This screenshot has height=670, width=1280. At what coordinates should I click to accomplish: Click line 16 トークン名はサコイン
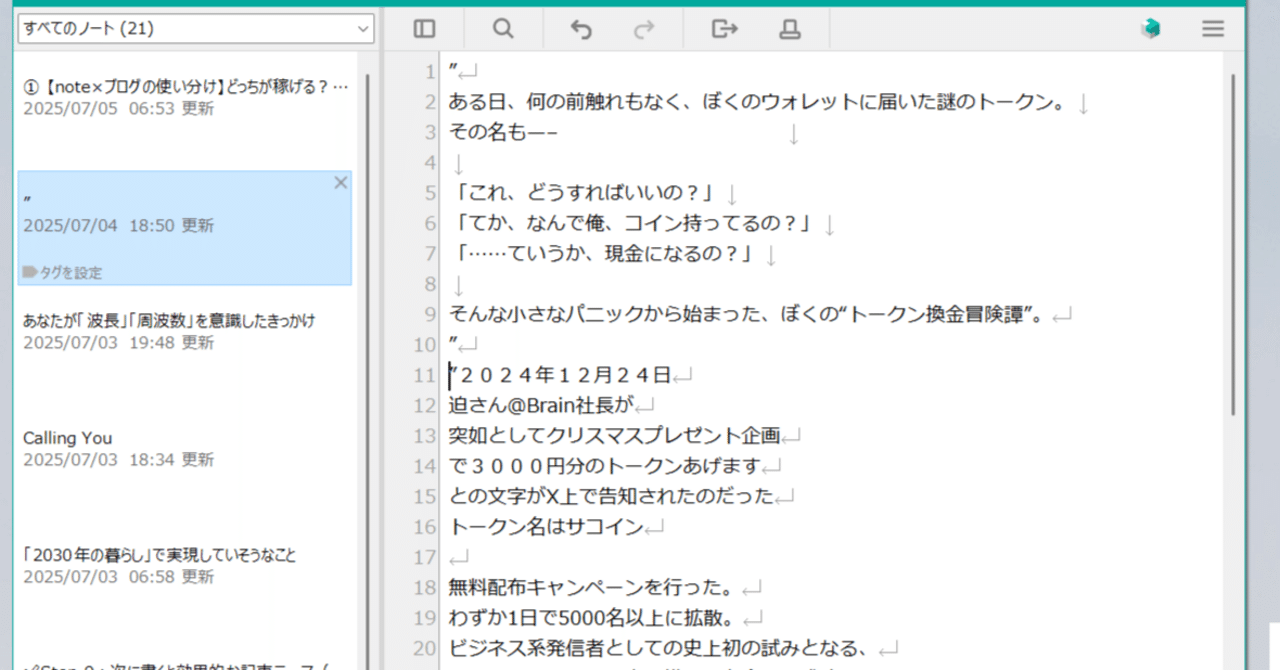pos(547,526)
